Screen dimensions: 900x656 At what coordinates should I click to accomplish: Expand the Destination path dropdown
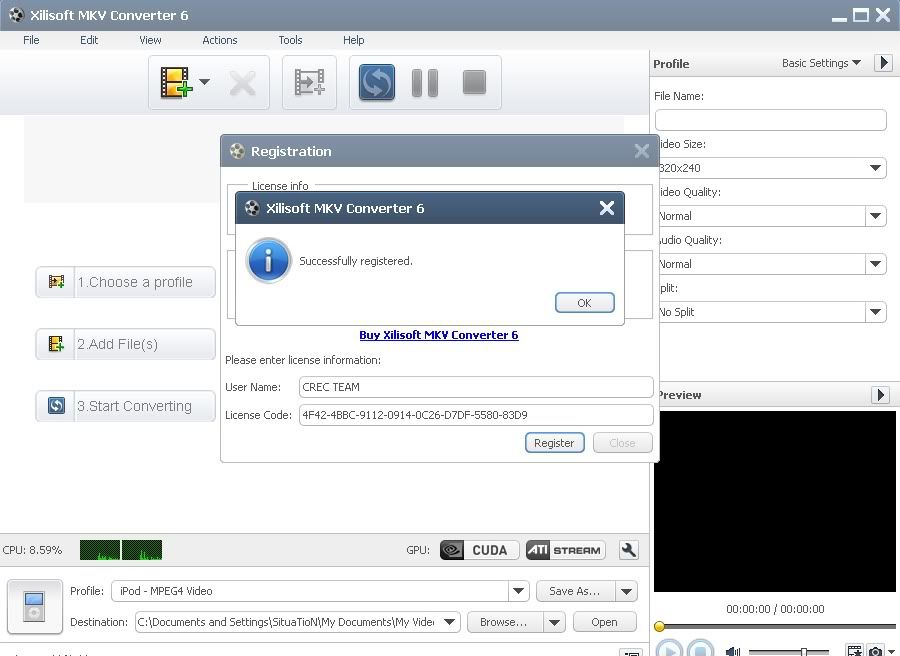(x=449, y=622)
